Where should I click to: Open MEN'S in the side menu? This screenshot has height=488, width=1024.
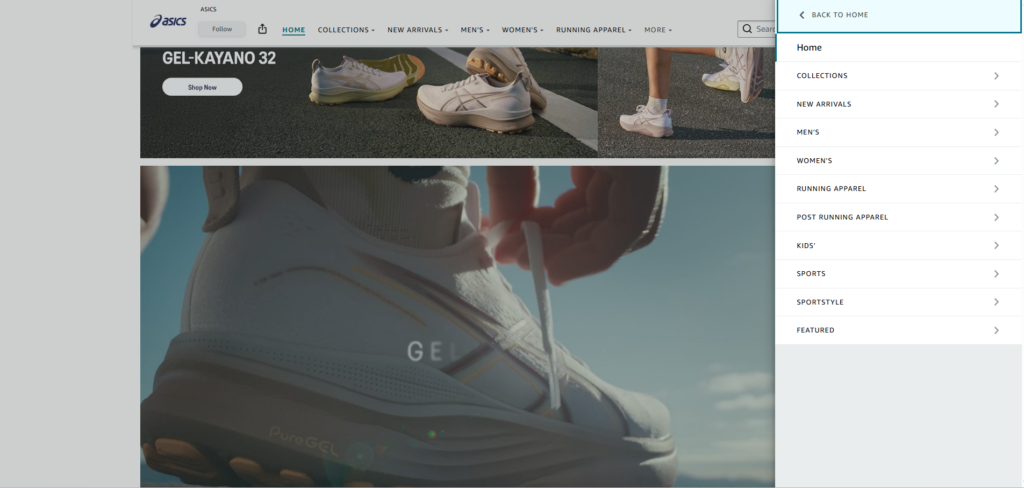(x=899, y=132)
